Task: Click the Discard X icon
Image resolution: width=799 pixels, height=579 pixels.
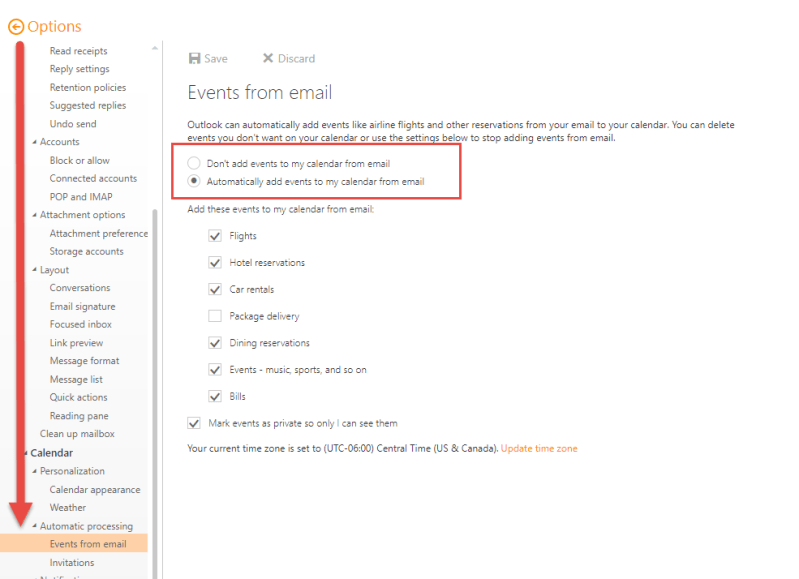Action: click(x=268, y=59)
